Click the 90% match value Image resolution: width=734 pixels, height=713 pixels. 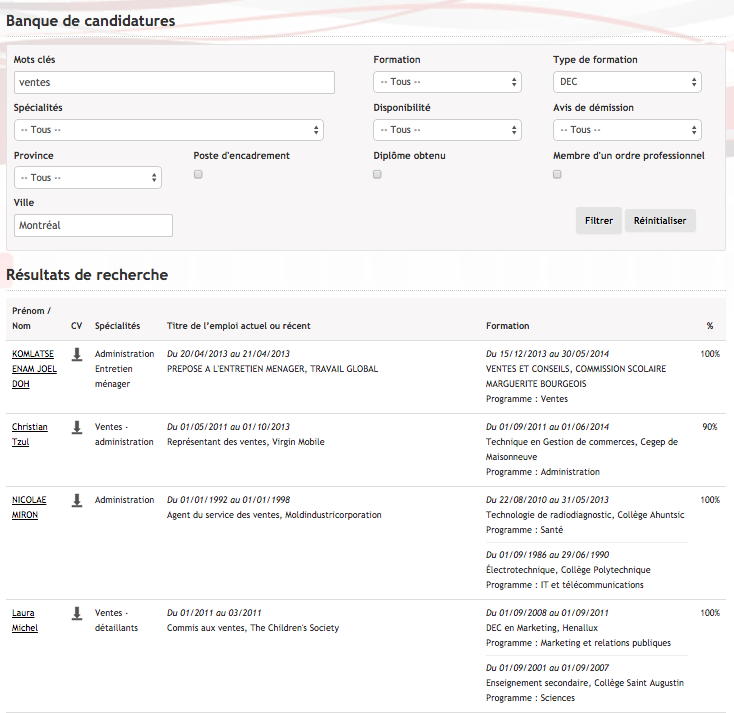coord(710,427)
